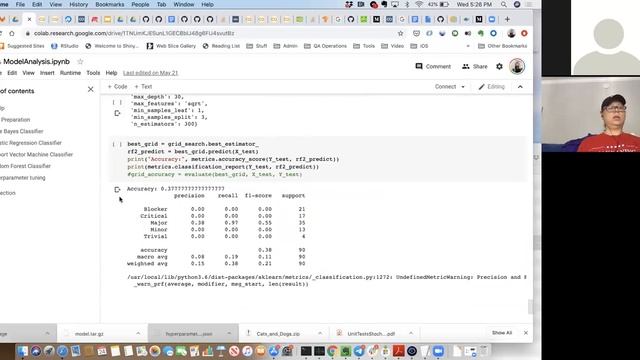The width and height of the screenshot is (640, 360).
Task: Close the table of contents panel
Action: 91,89
